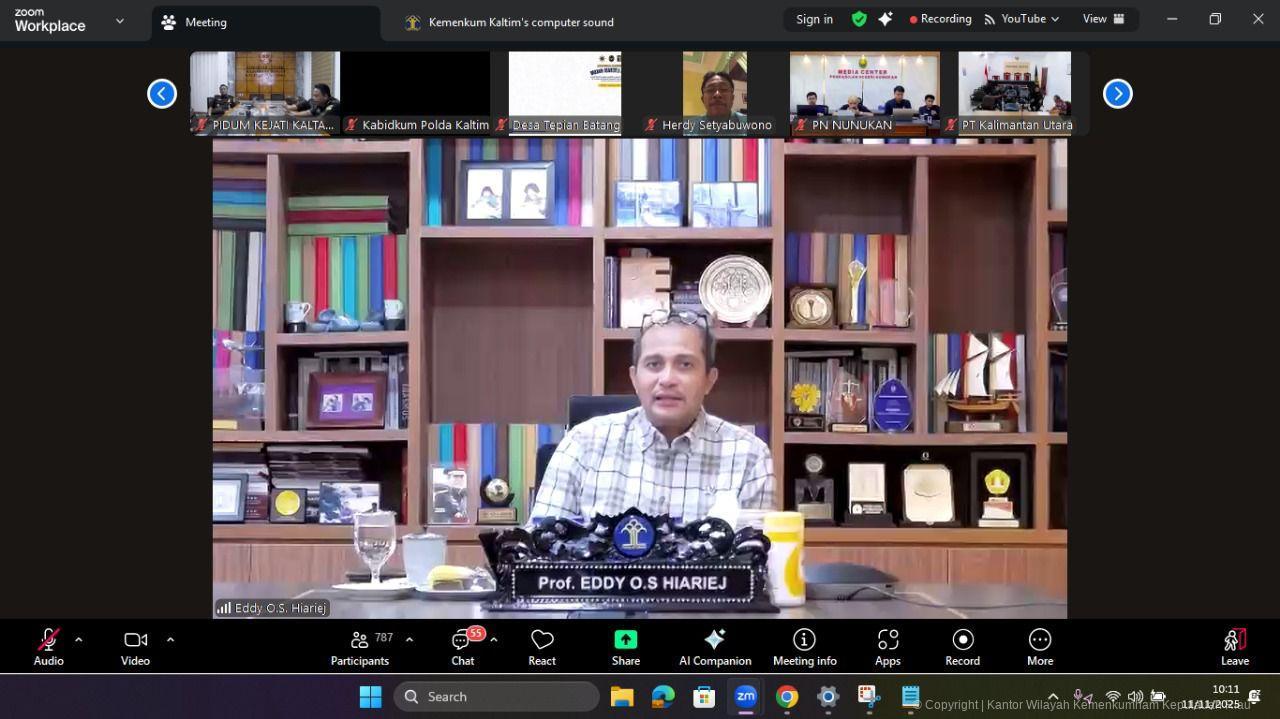Toggle the camera with Video button
The height and width of the screenshot is (719, 1280).
pyautogui.click(x=135, y=647)
